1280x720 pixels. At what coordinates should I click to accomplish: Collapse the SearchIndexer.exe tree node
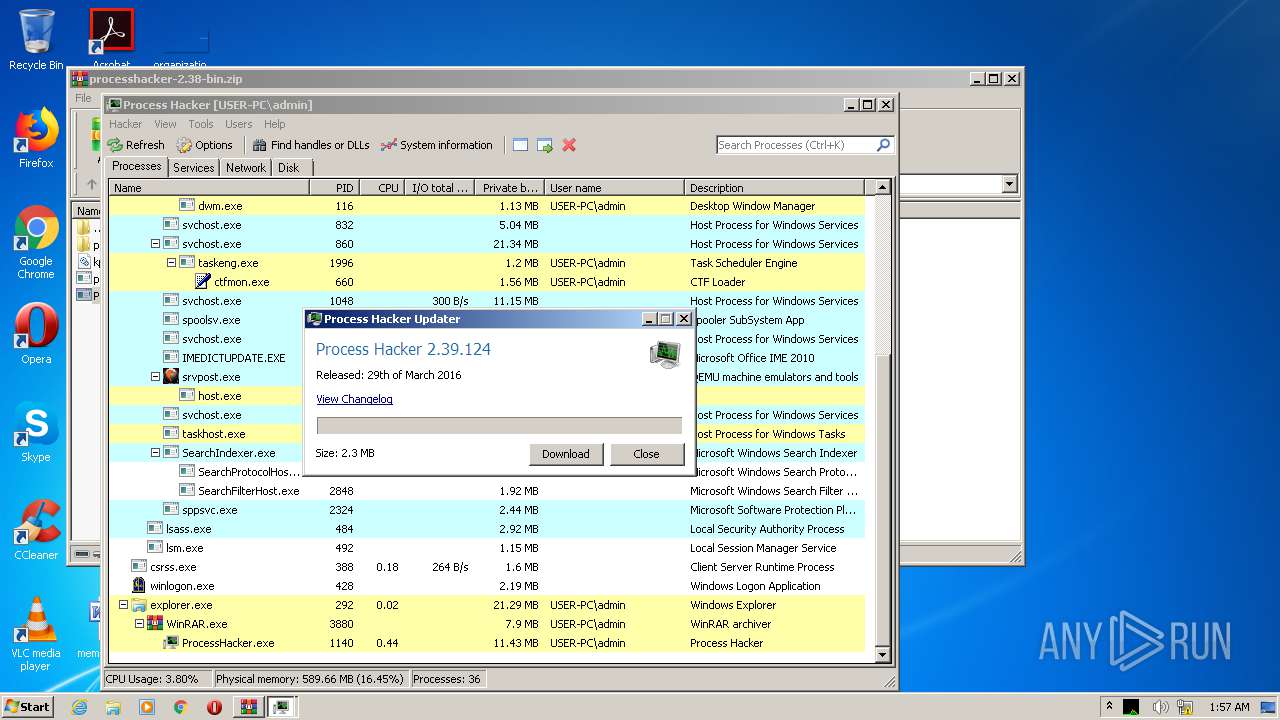[155, 453]
